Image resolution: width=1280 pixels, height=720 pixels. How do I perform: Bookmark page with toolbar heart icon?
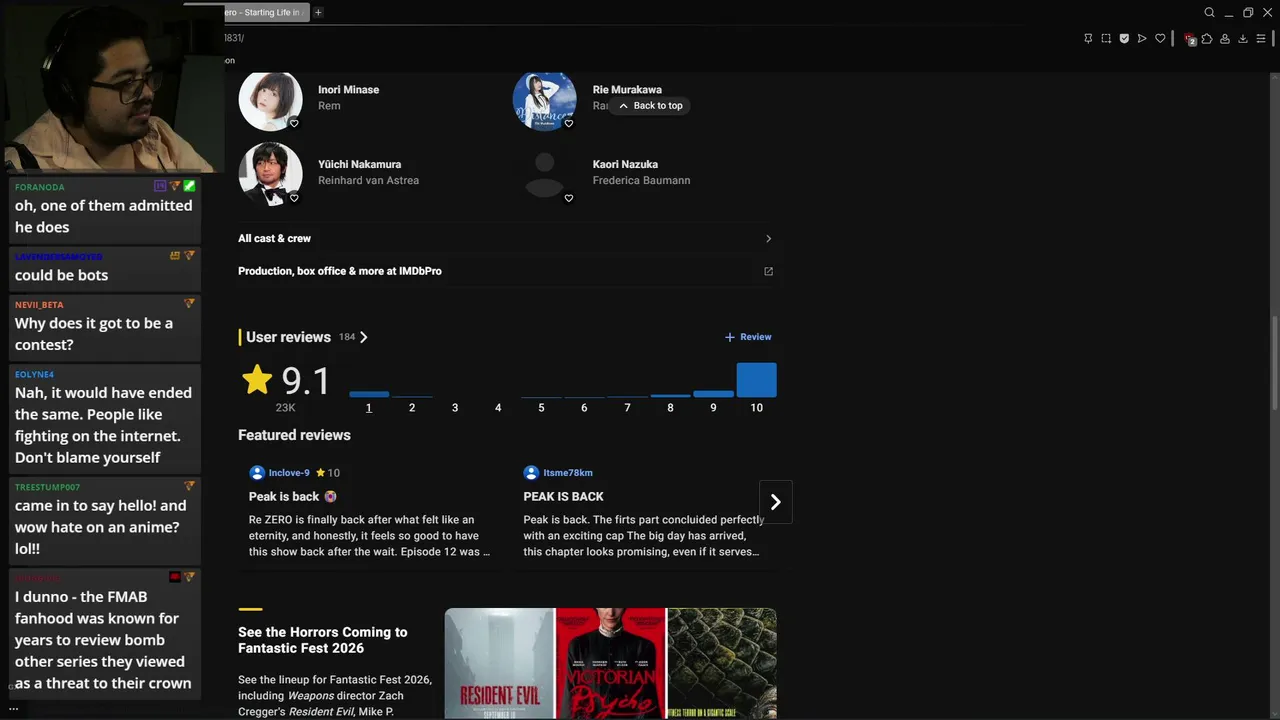pyautogui.click(x=1160, y=38)
